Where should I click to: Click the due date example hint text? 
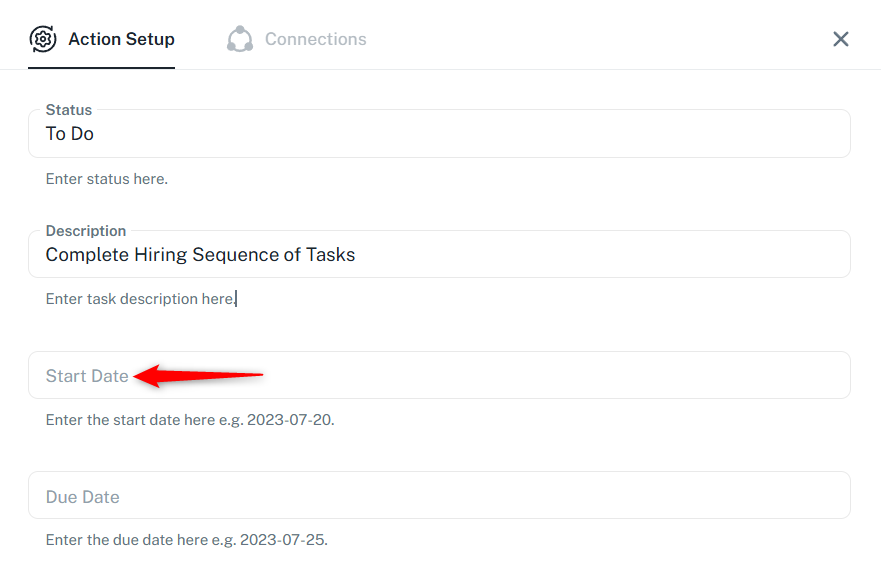pos(186,541)
